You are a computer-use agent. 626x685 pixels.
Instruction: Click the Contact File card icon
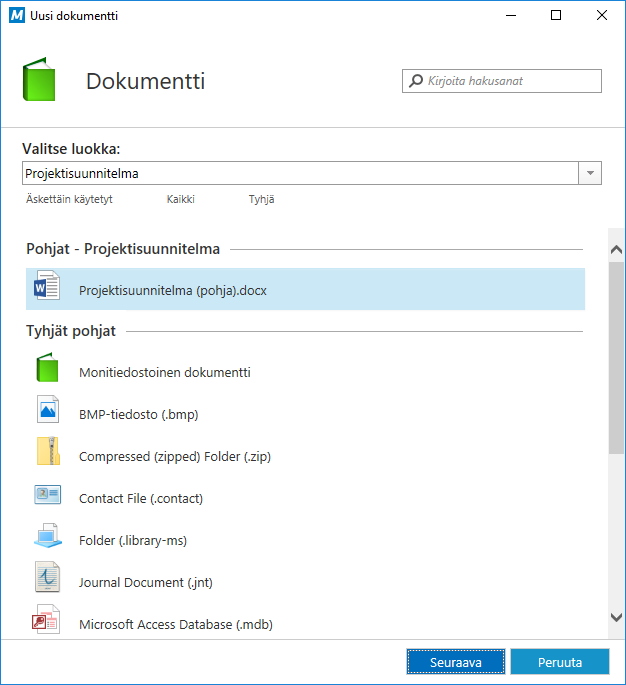[x=47, y=496]
